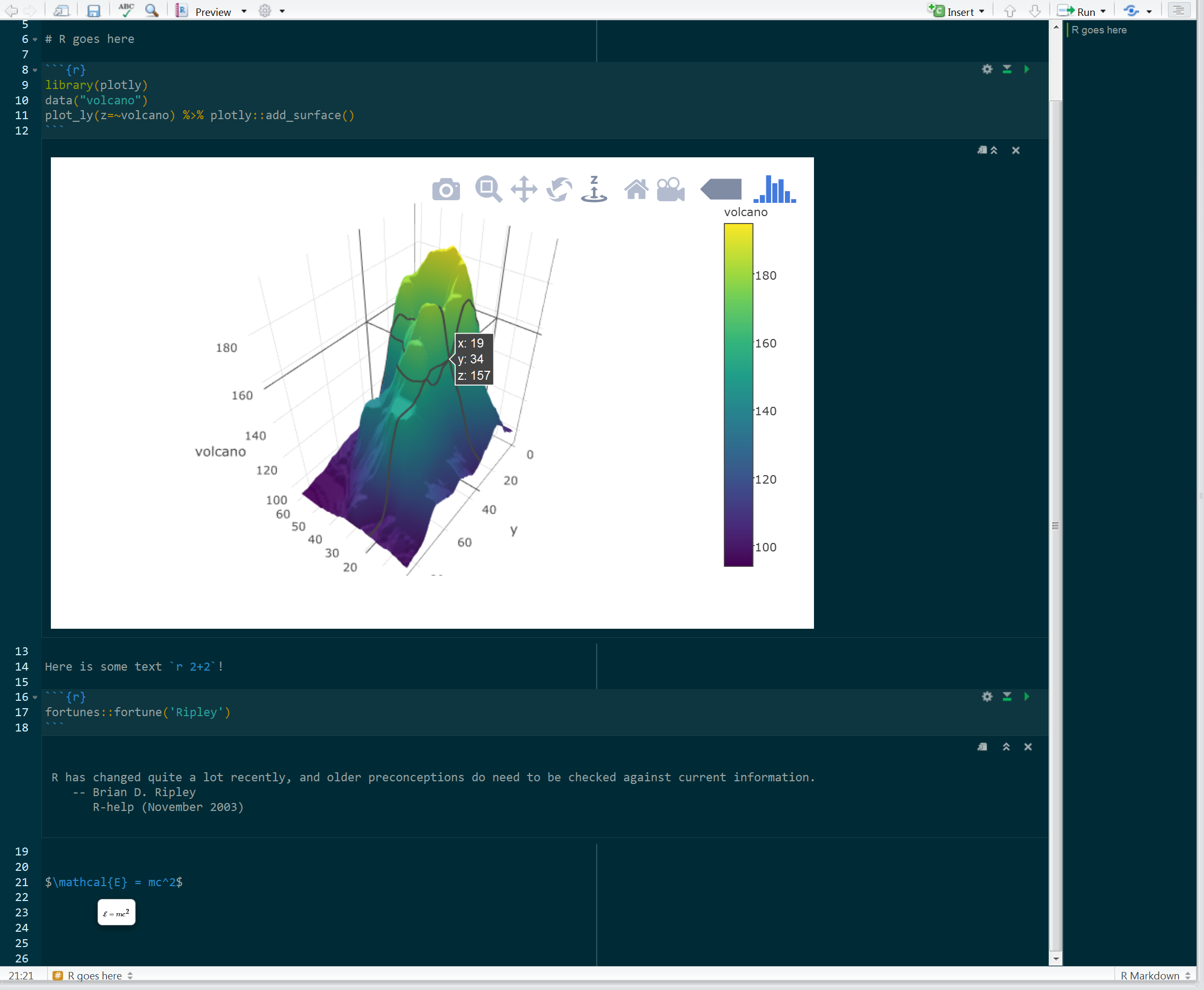The image size is (1204, 990).
Task: Download plot as PNG camera icon
Action: 446,189
